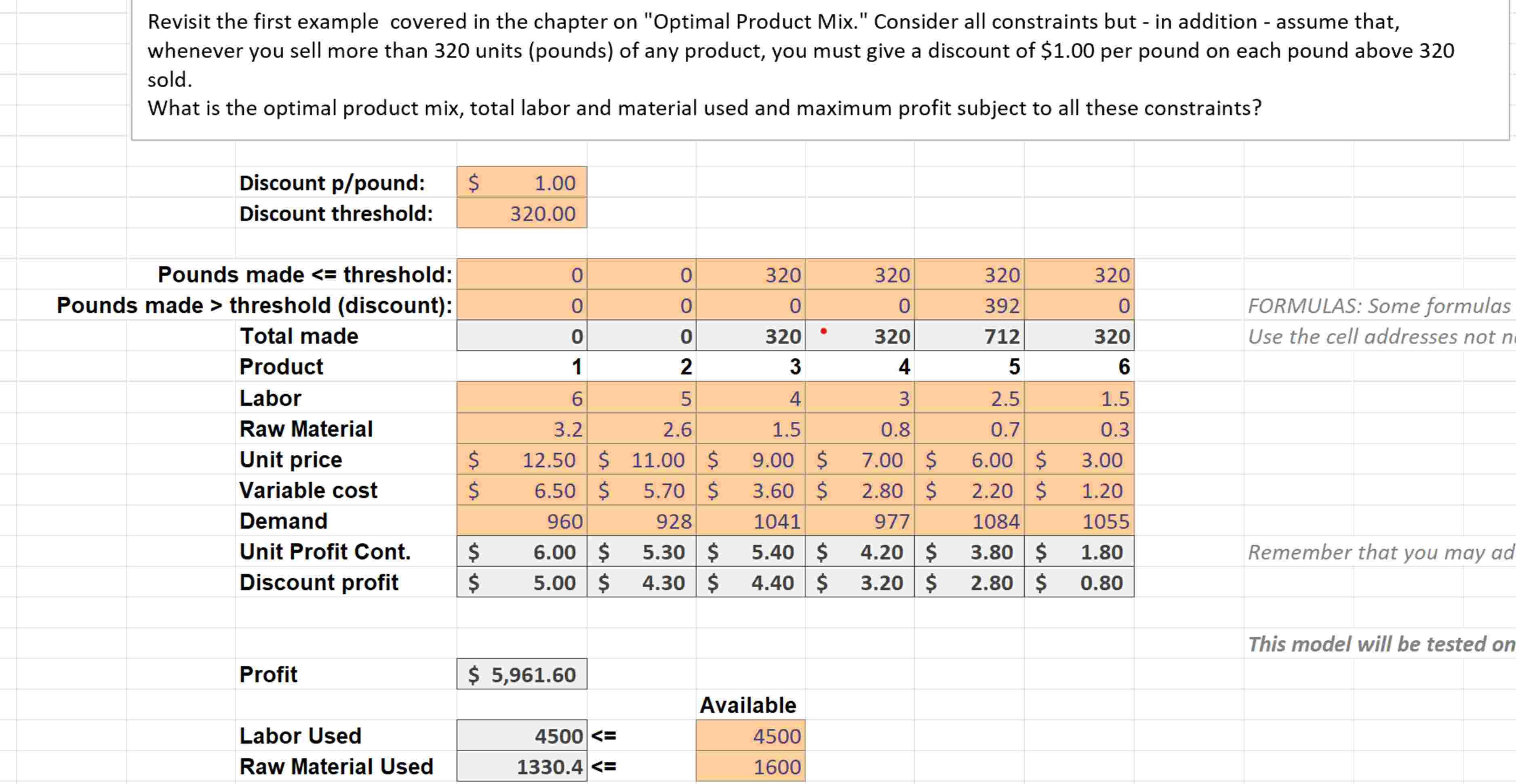
Task: Select the Unit price cell showing $12.50
Action: point(521,459)
